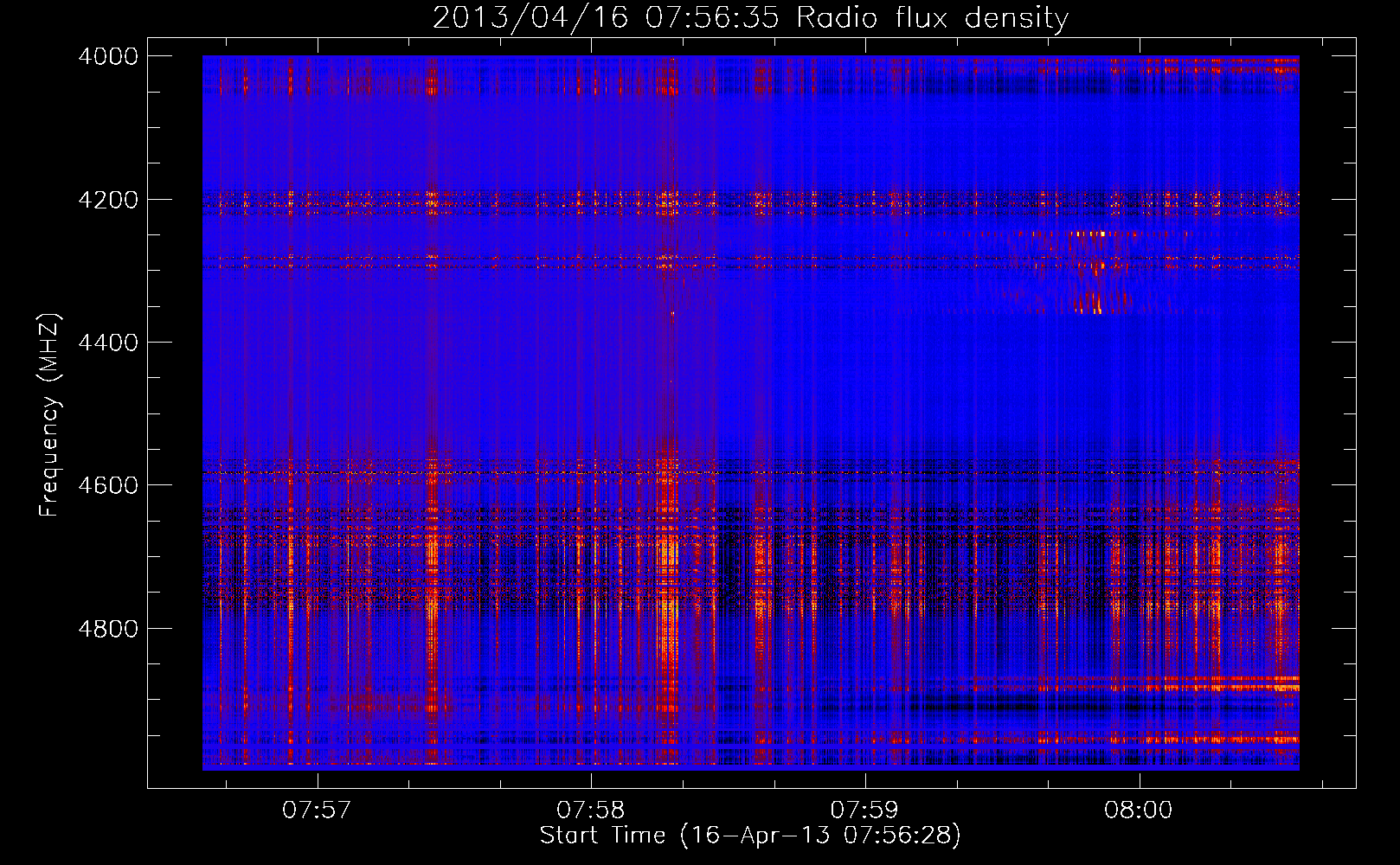
Task: Click the 4400 frequency tick label
Action: coord(108,343)
